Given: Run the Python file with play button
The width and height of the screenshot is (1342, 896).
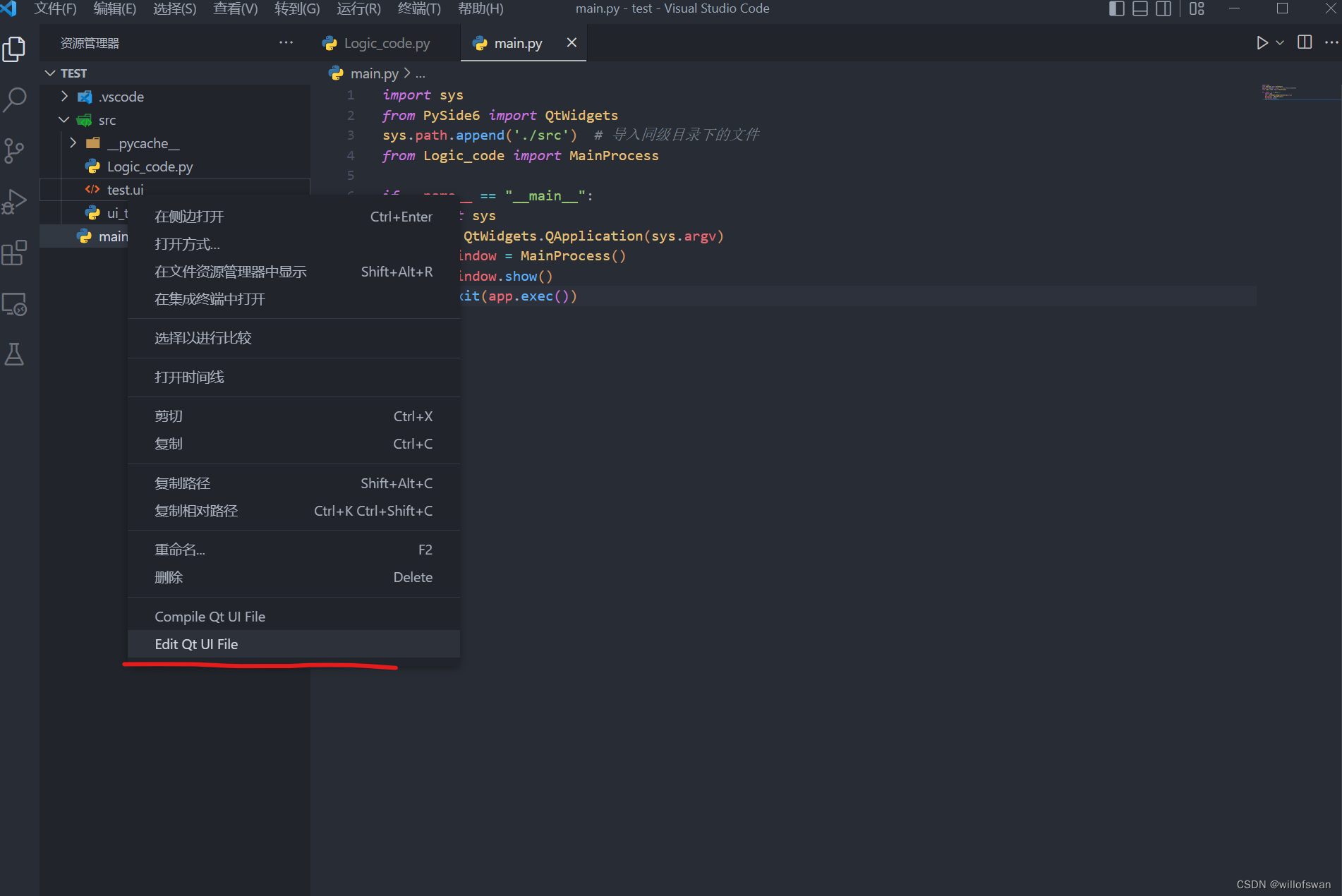Looking at the screenshot, I should [x=1262, y=43].
